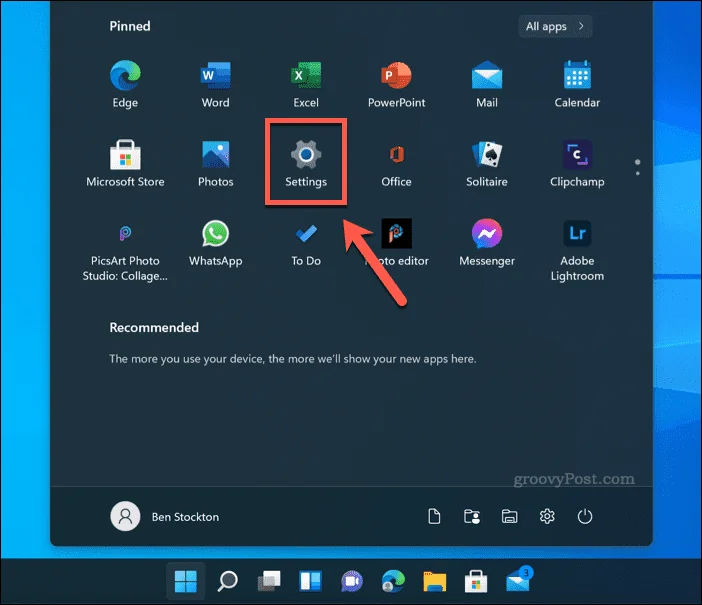Open Teams Chat on the taskbar
The height and width of the screenshot is (605, 702).
pos(352,581)
